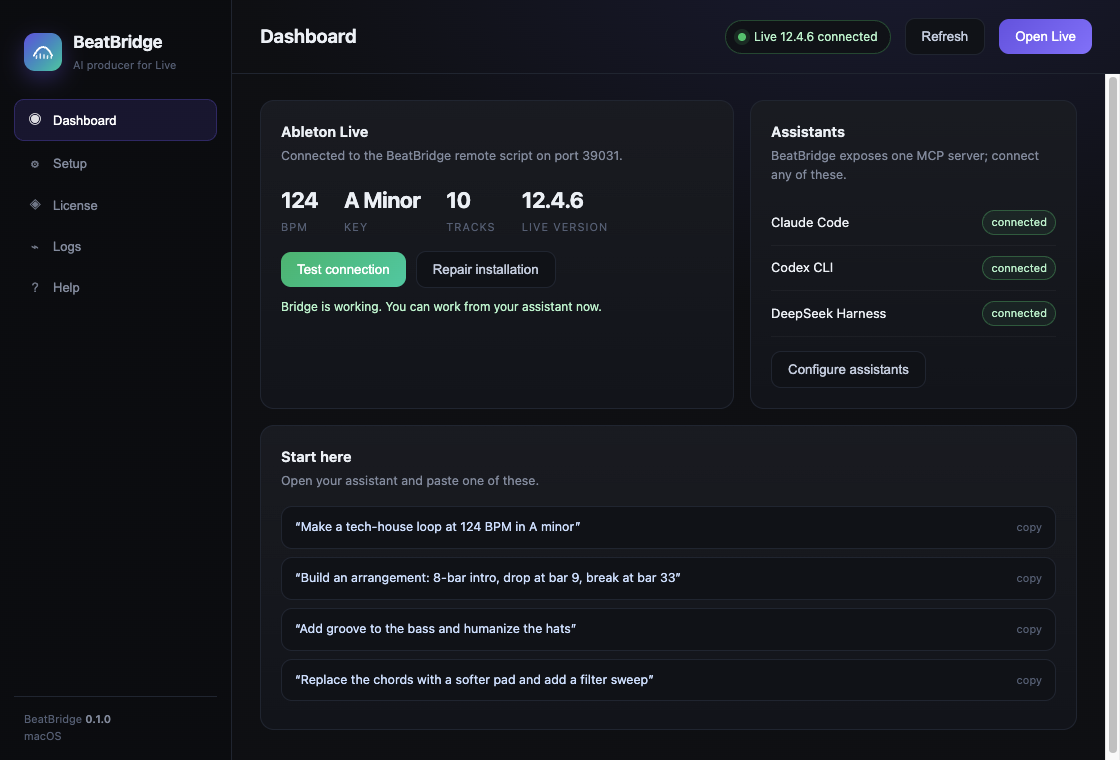Click the BeatBridge logo icon
The height and width of the screenshot is (760, 1120).
point(43,52)
